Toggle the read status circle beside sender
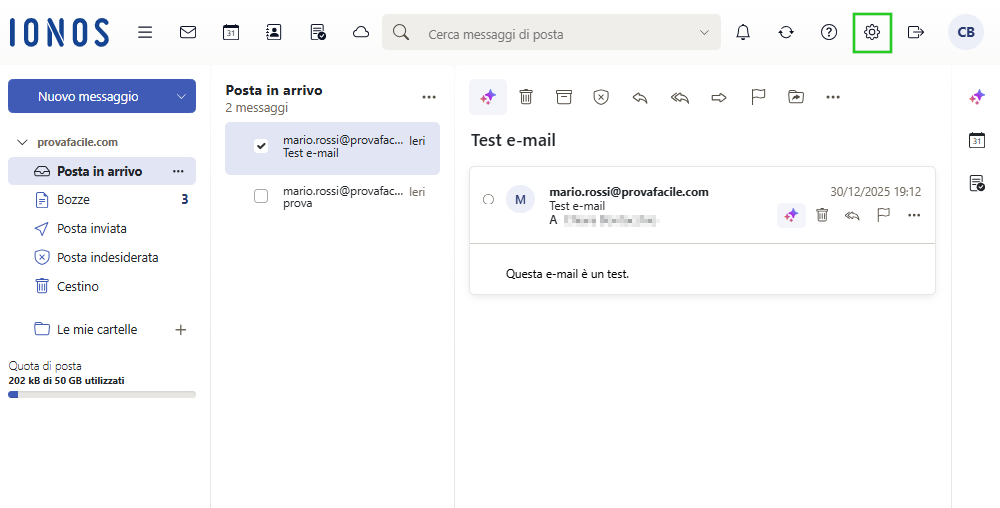1000x508 pixels. click(x=488, y=199)
